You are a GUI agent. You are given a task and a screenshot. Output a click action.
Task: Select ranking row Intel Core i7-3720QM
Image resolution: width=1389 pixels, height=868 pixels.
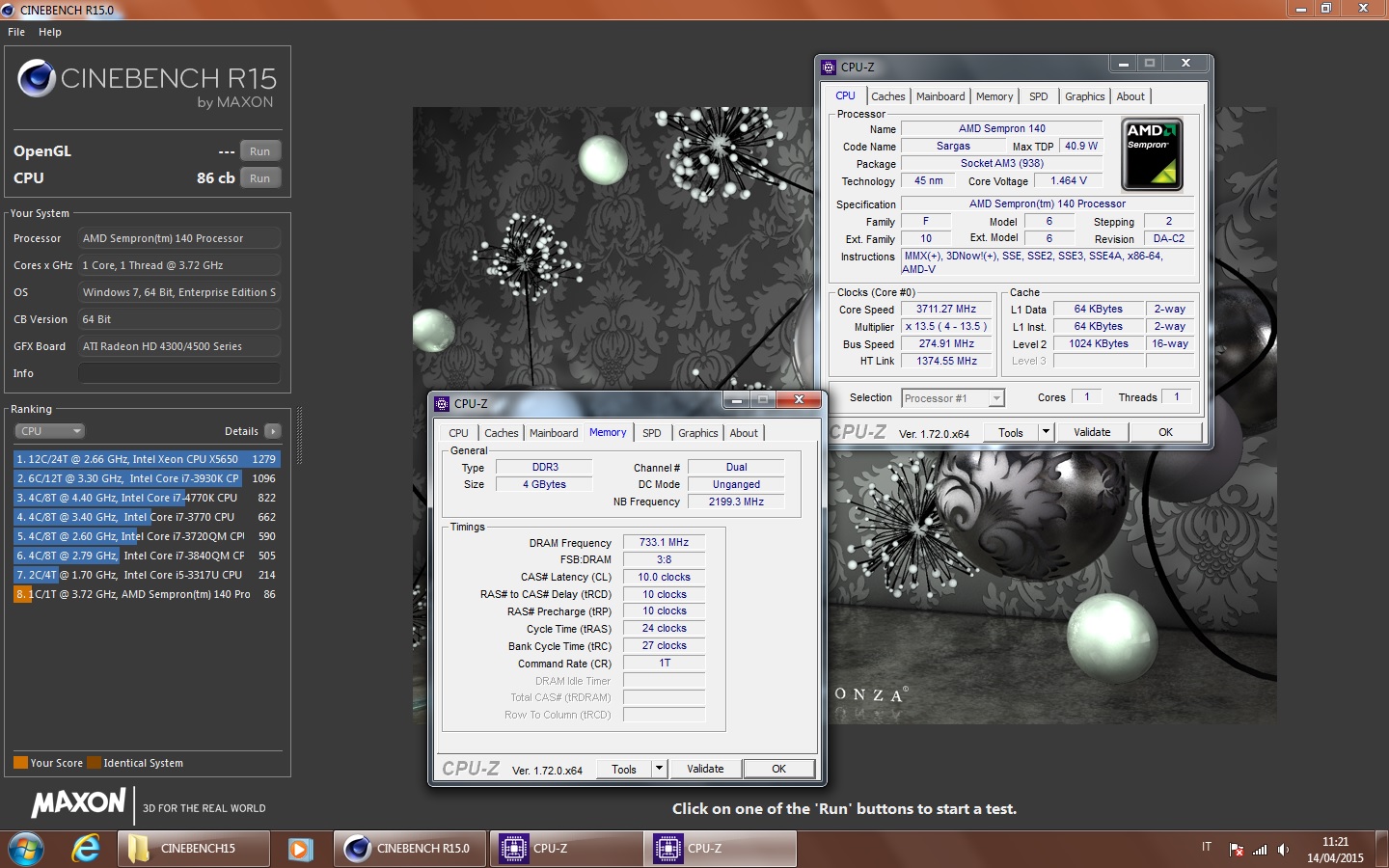click(x=147, y=536)
